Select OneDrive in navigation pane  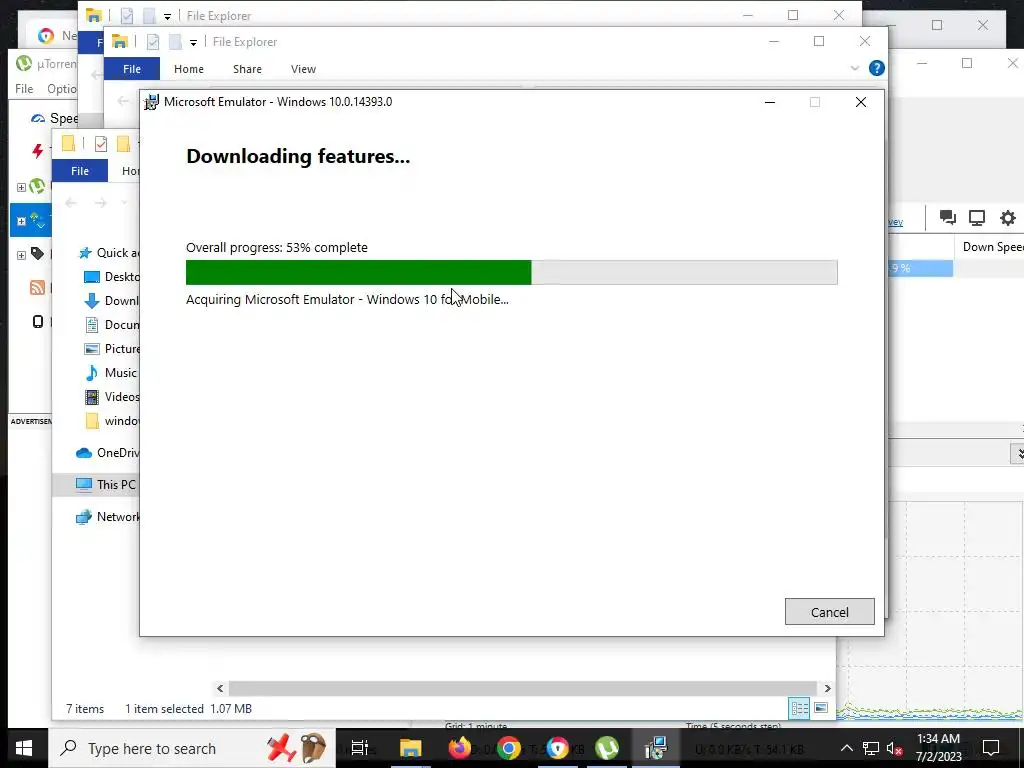[107, 453]
